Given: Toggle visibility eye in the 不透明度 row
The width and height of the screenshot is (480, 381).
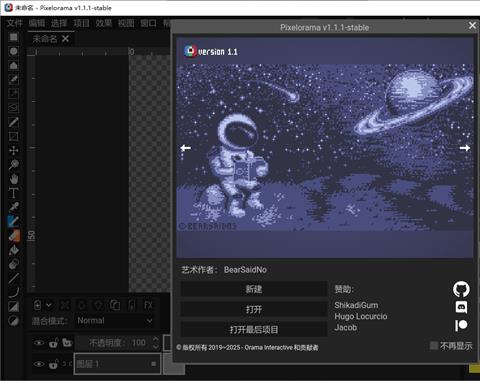Looking at the screenshot, I should point(39,343).
